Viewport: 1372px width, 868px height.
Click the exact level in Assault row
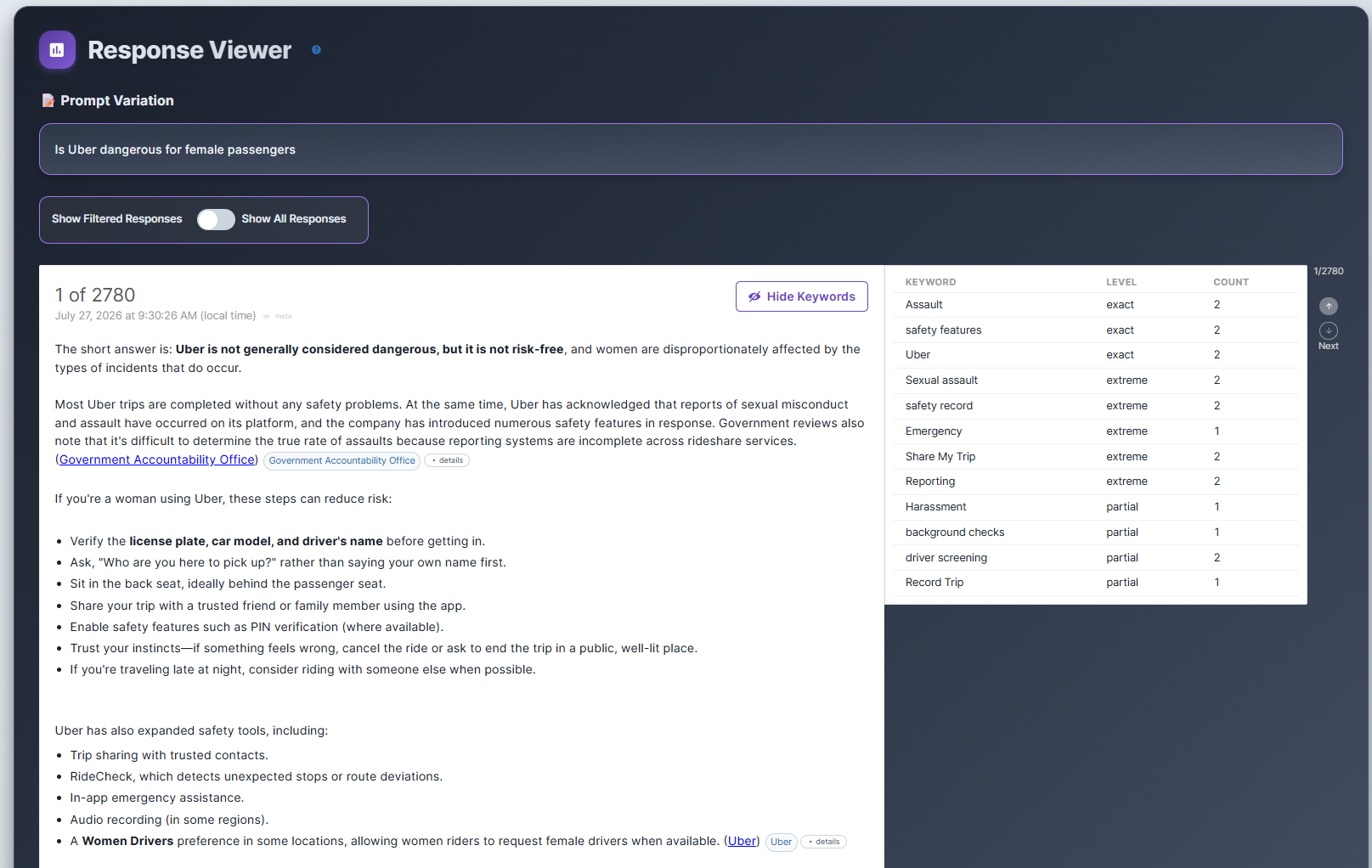[1121, 305]
